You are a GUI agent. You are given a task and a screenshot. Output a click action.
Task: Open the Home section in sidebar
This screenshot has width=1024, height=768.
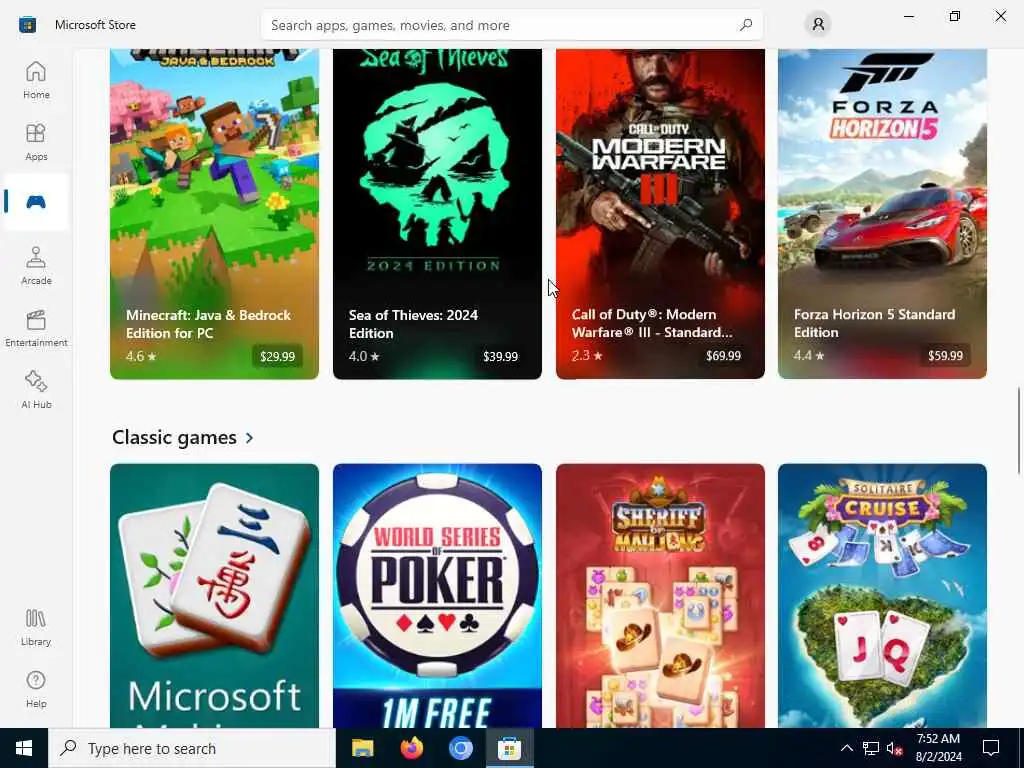click(x=36, y=80)
